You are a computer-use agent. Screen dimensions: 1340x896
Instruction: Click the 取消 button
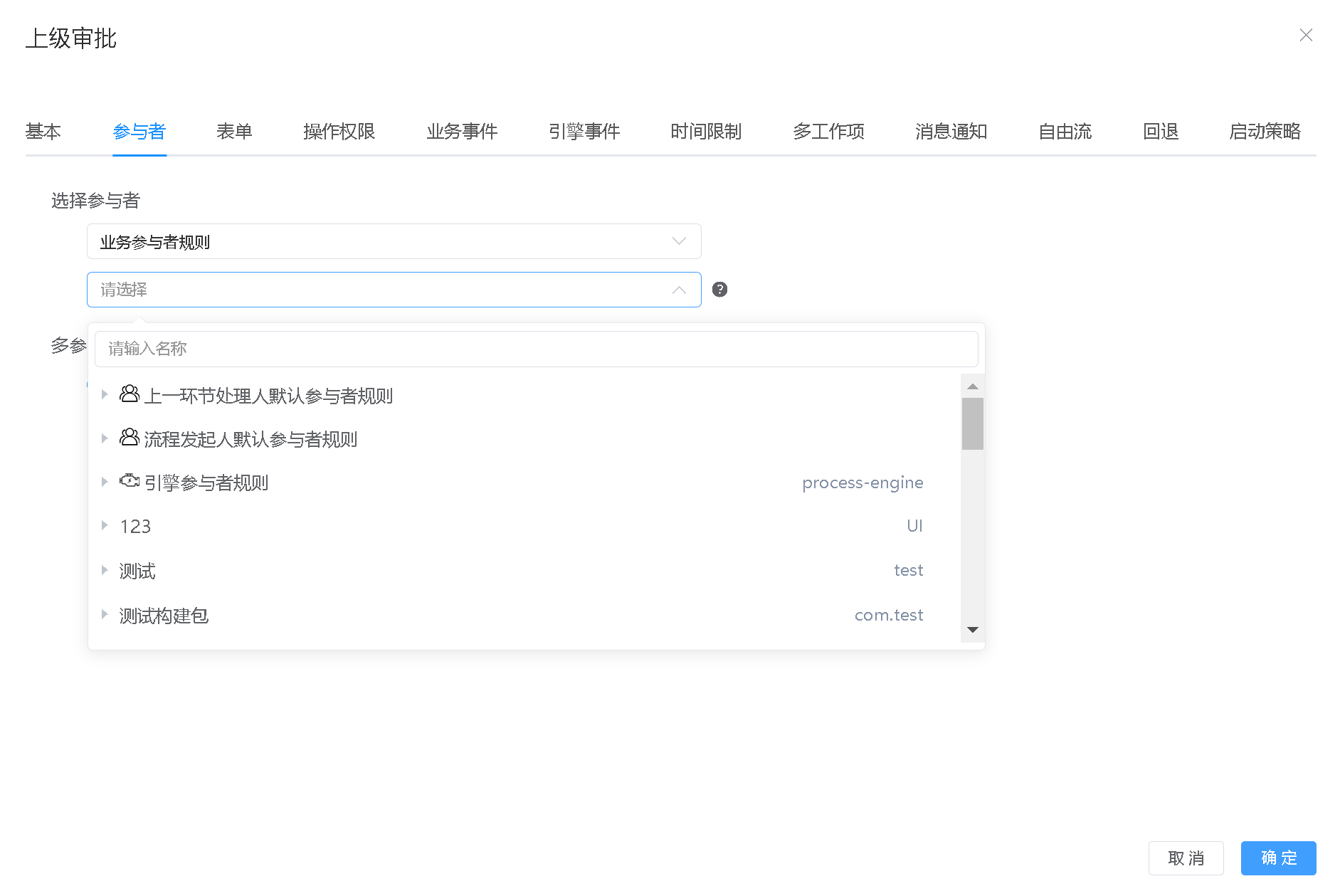coord(1186,858)
